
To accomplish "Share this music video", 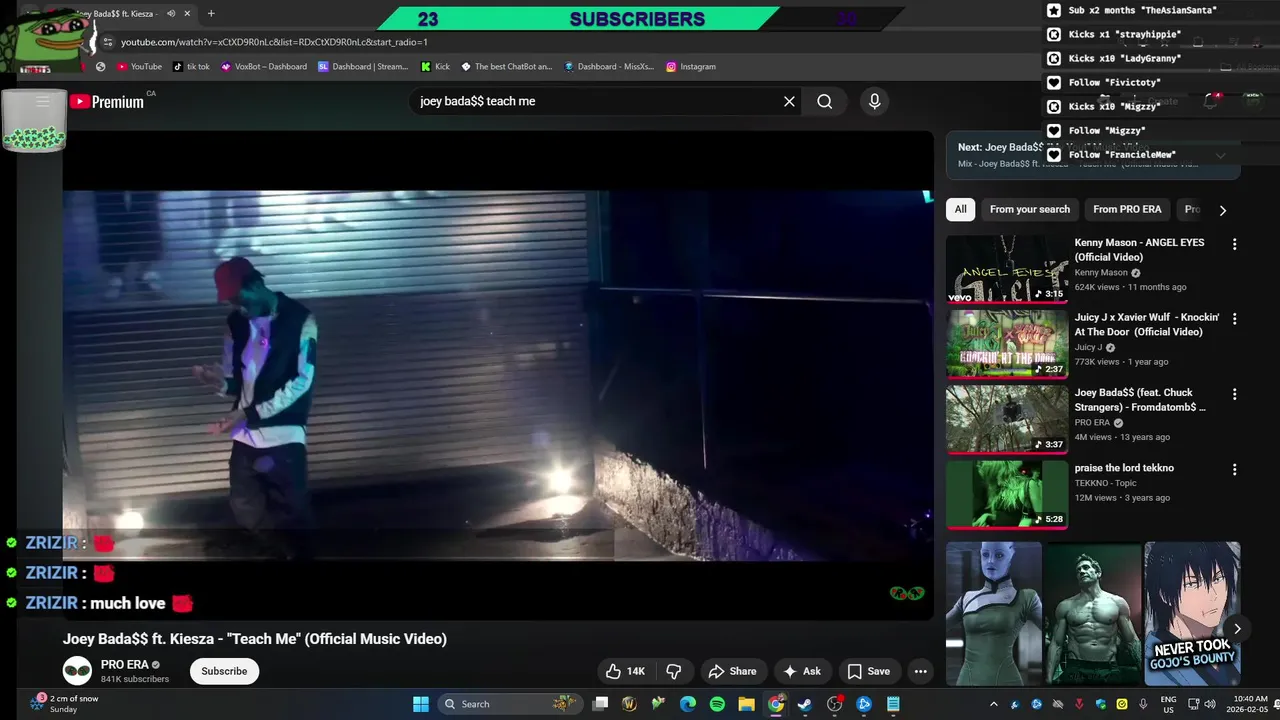I will 731,671.
